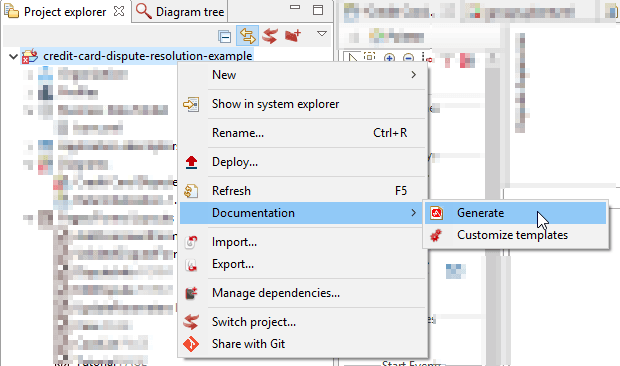Select credit-card-dispute-resolution-example project

click(147, 56)
